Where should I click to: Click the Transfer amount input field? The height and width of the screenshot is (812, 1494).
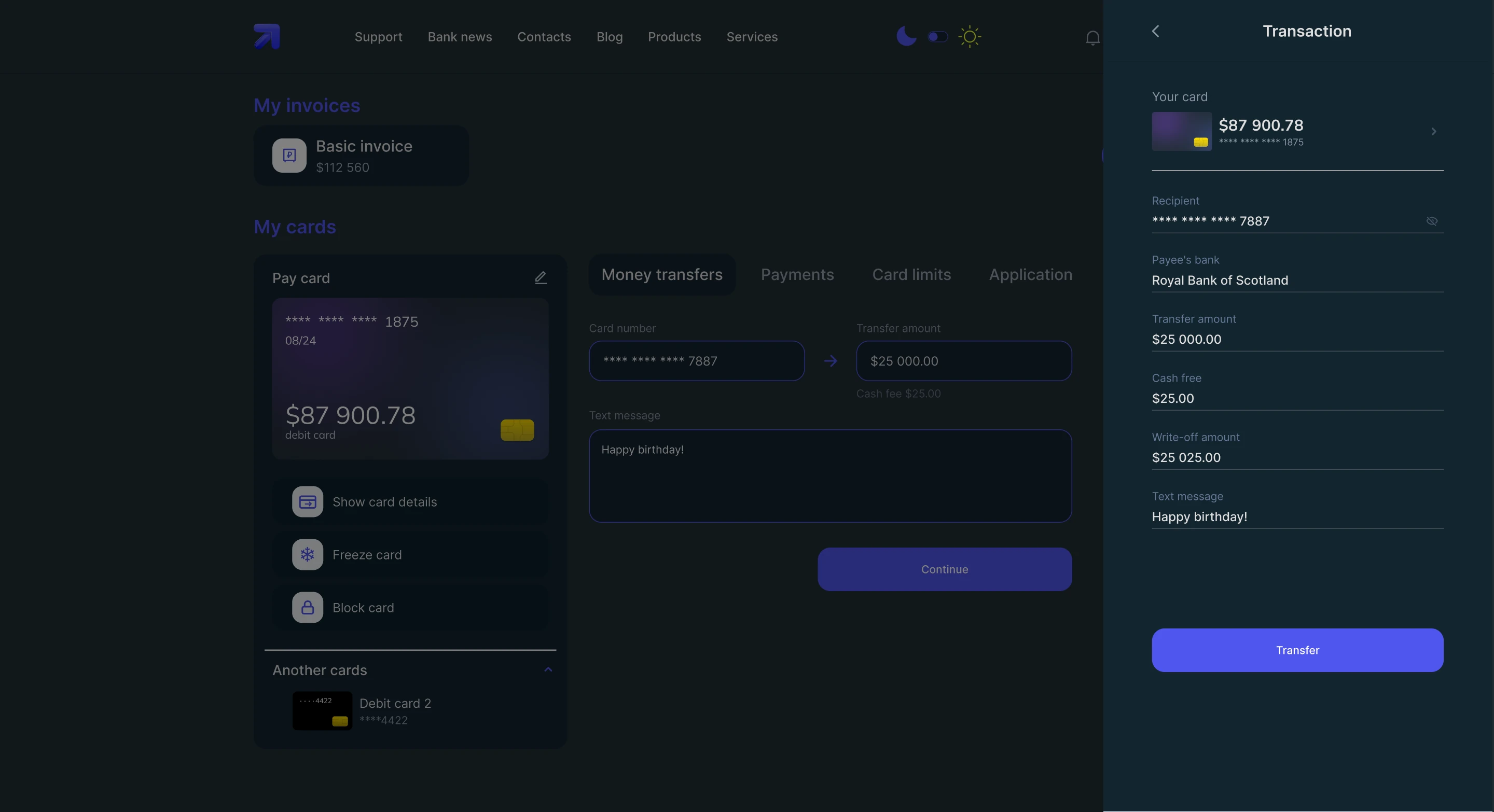964,361
